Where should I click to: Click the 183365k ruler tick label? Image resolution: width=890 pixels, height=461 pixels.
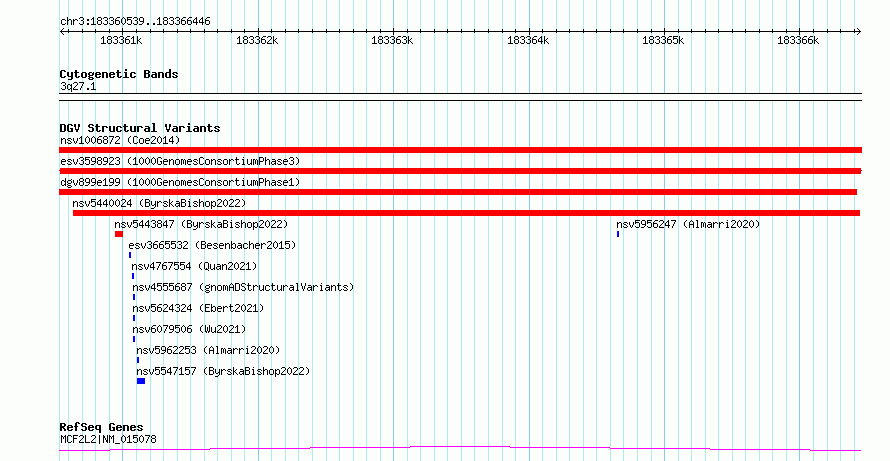coord(663,40)
